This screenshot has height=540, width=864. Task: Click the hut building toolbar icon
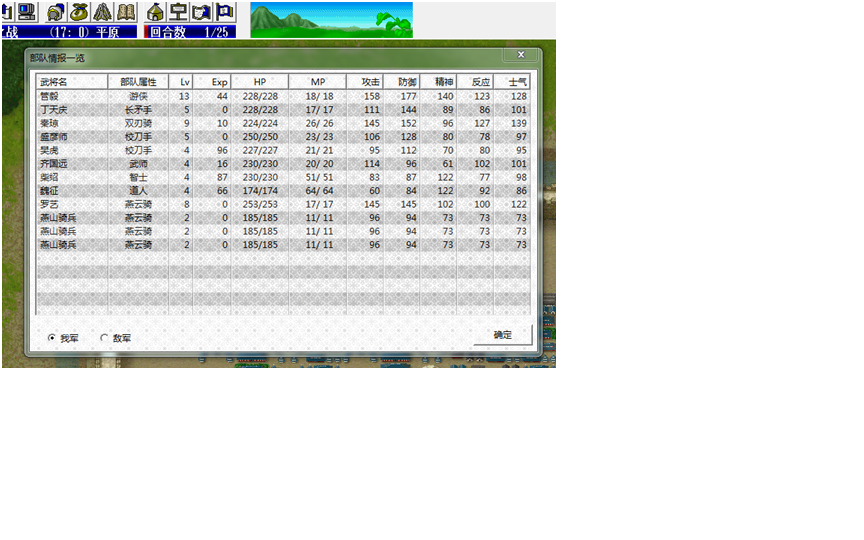155,12
